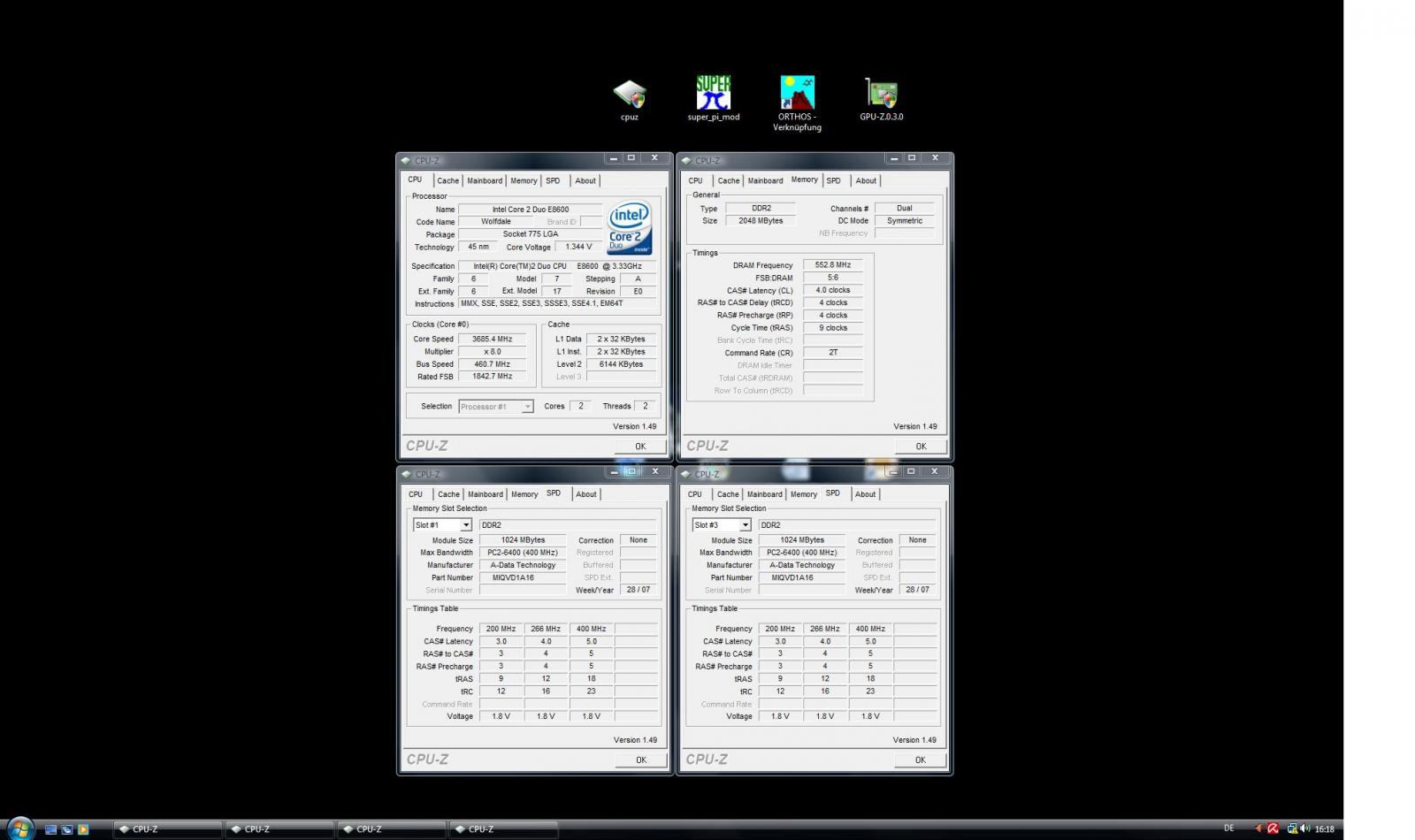The height and width of the screenshot is (840, 1415).
Task: Click the code name value 'Wolfdale'
Action: pyautogui.click(x=496, y=222)
